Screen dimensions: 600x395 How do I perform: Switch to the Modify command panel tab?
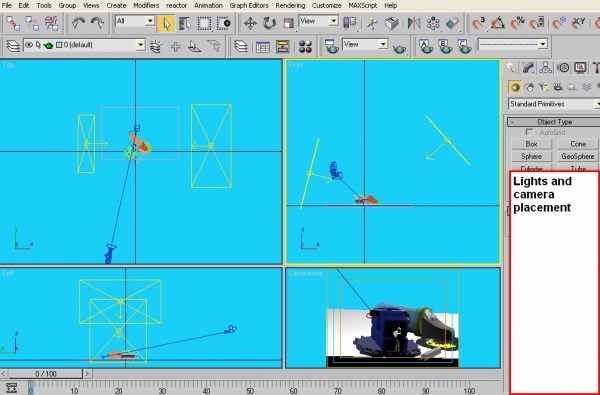(x=528, y=68)
